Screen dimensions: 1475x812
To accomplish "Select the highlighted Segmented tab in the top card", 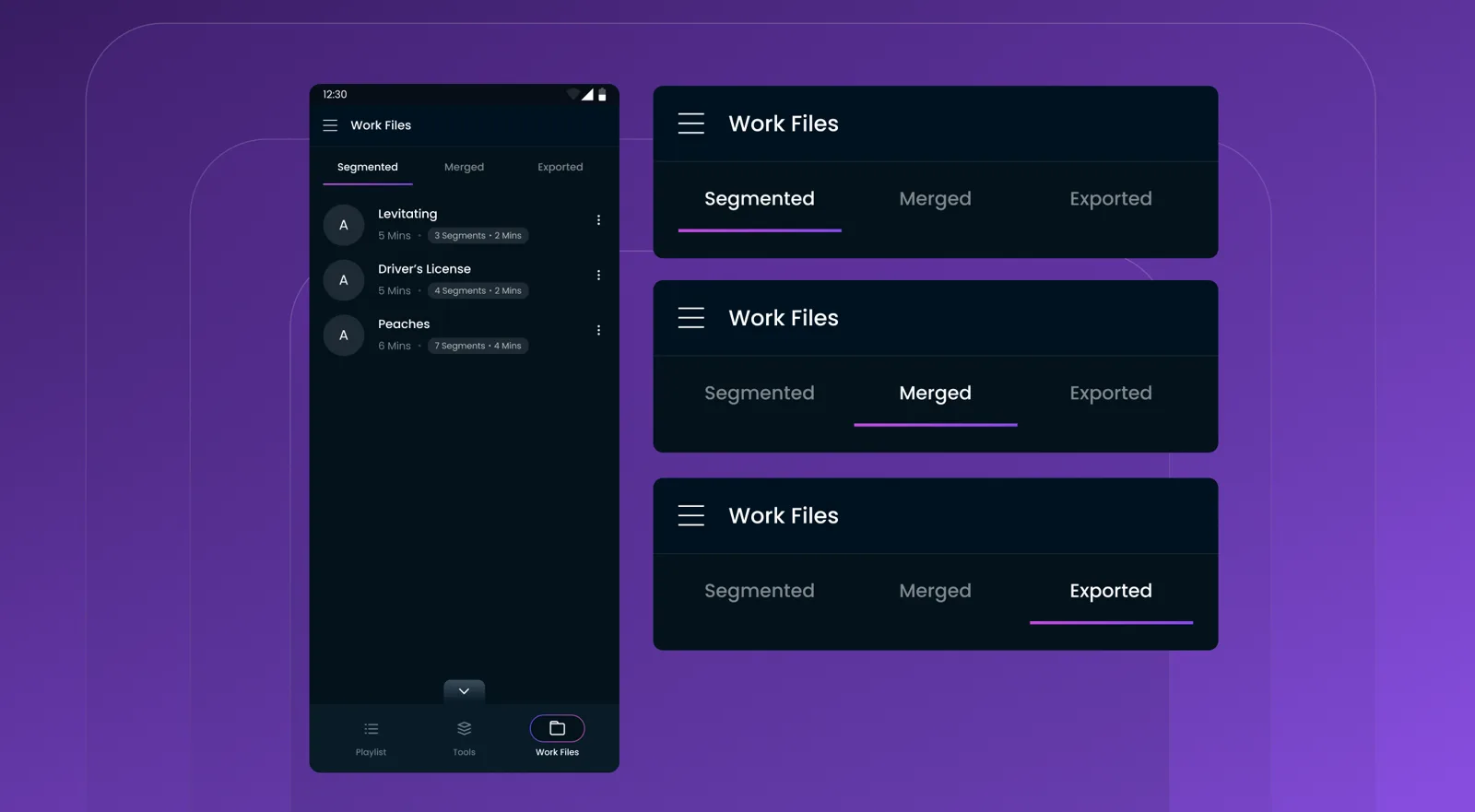I will tap(760, 199).
